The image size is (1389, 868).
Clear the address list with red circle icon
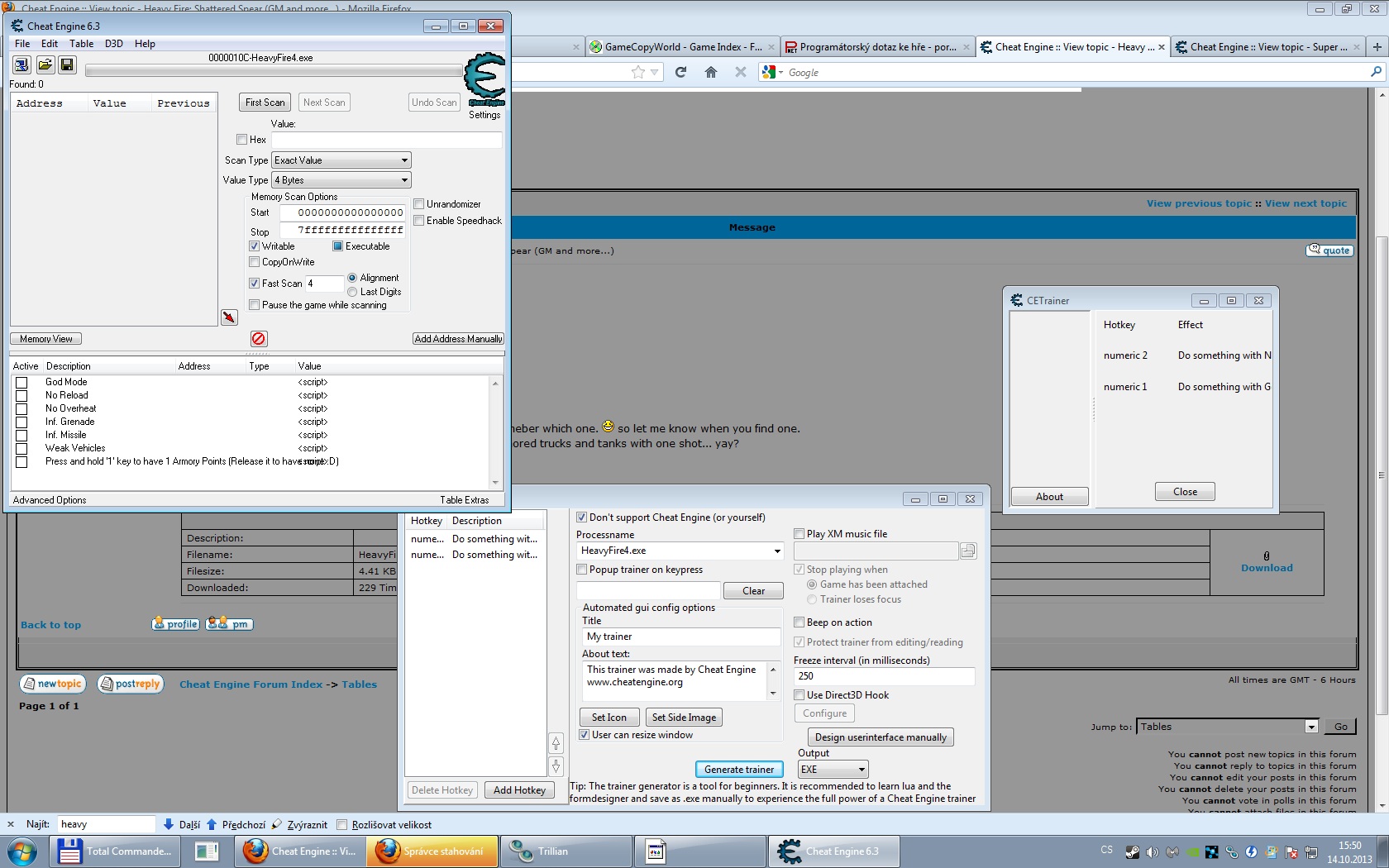pos(259,339)
